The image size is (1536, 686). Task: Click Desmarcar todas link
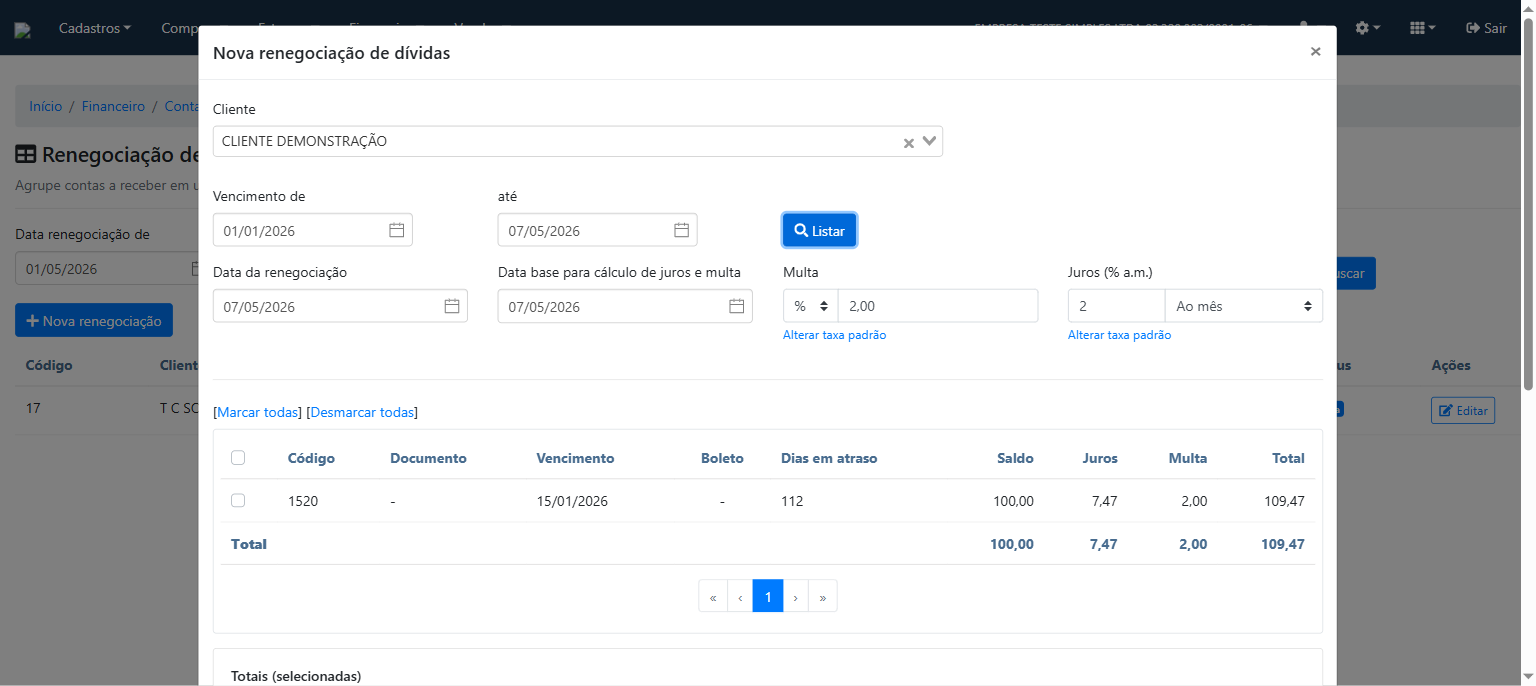tap(362, 412)
